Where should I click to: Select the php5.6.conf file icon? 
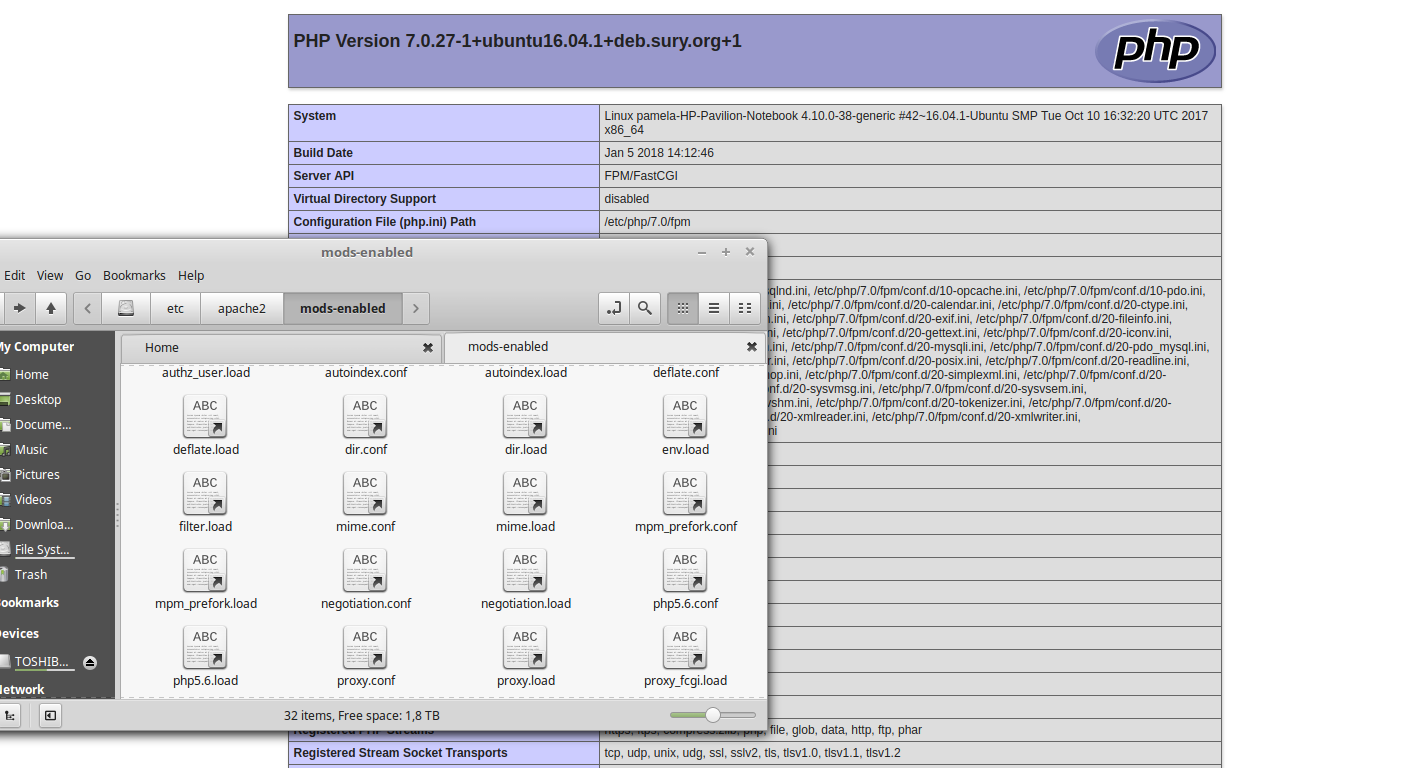[x=685, y=570]
